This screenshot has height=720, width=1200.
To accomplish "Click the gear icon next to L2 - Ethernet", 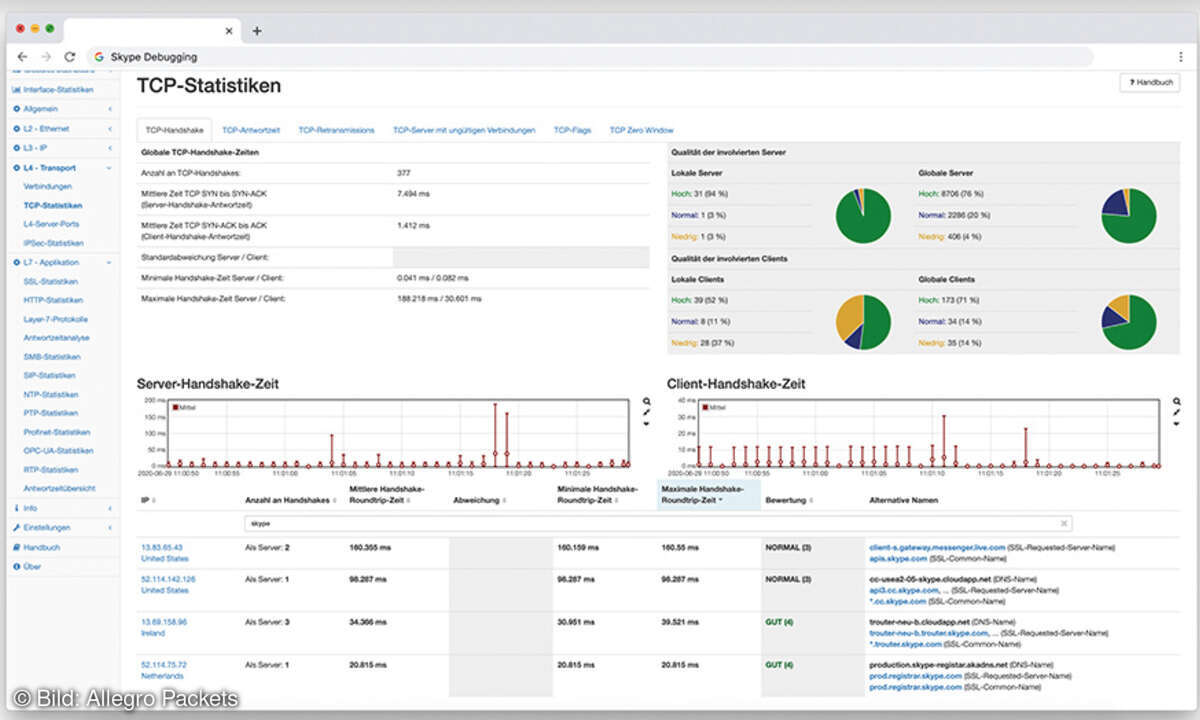I will point(17,129).
